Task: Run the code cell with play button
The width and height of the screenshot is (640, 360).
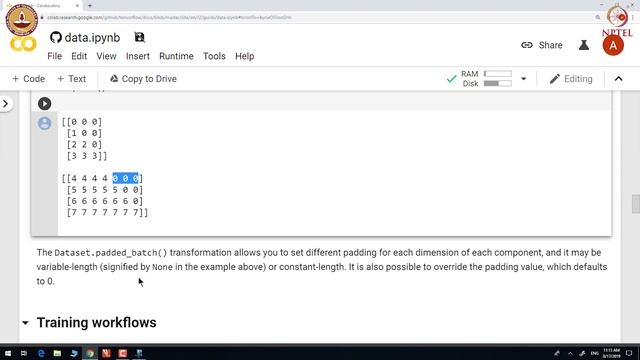Action: pyautogui.click(x=44, y=104)
